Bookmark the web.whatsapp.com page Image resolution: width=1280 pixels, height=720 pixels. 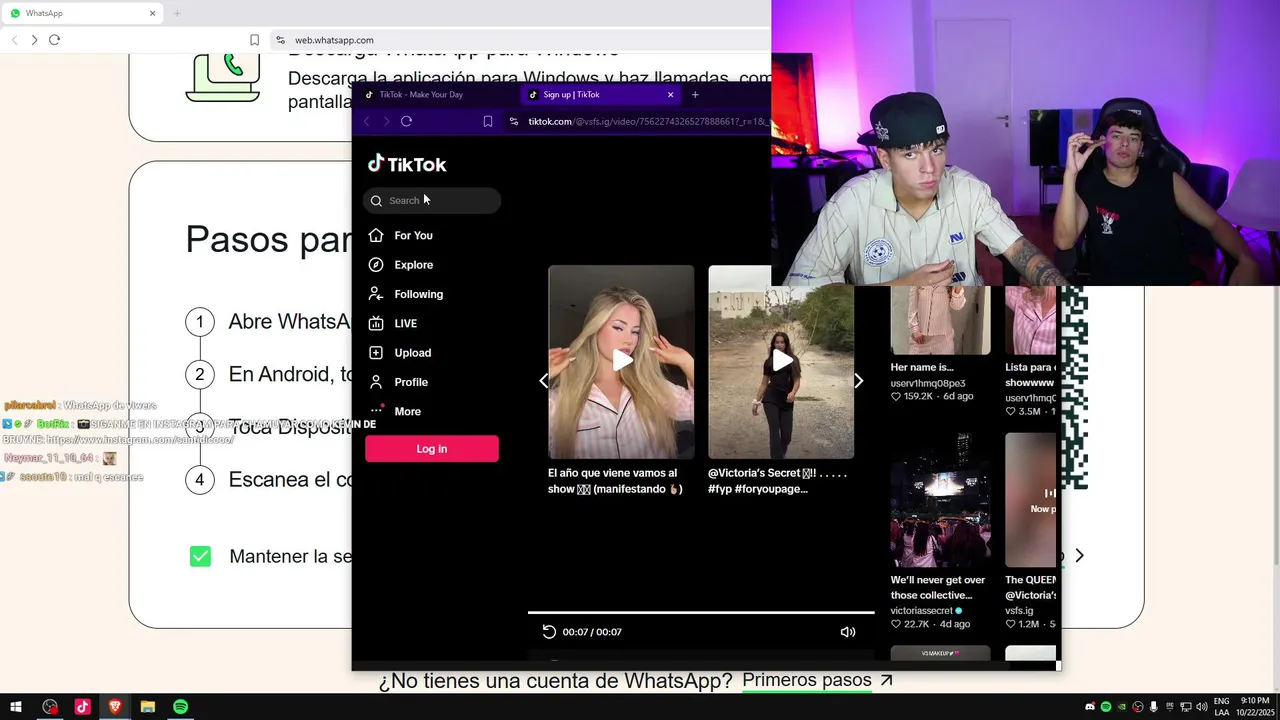click(x=254, y=40)
